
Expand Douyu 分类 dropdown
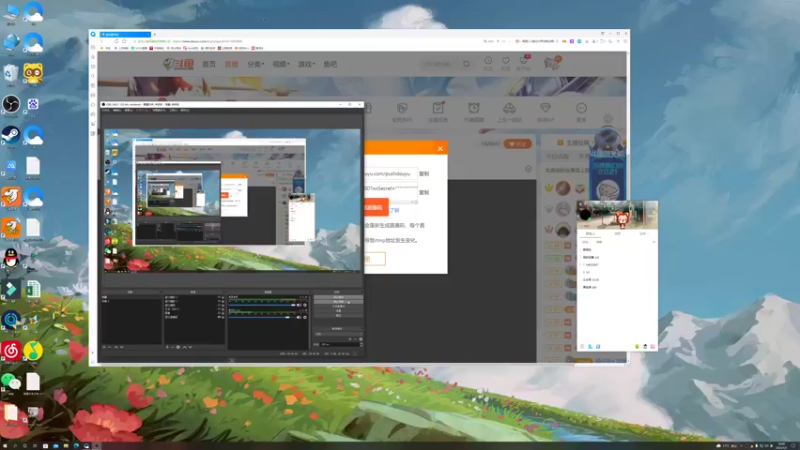(x=256, y=64)
